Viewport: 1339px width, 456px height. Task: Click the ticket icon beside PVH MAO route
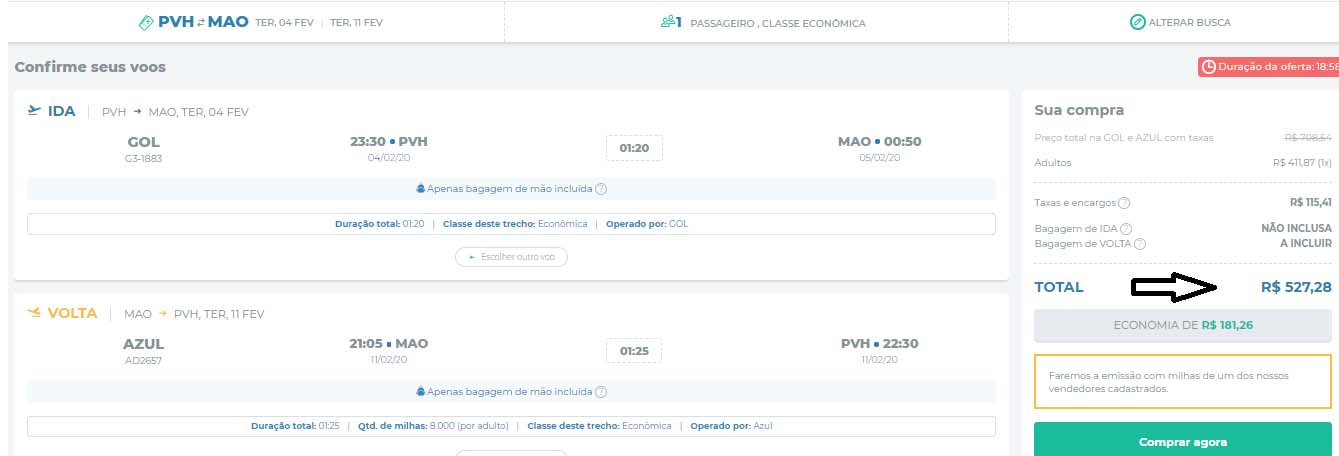click(x=145, y=22)
